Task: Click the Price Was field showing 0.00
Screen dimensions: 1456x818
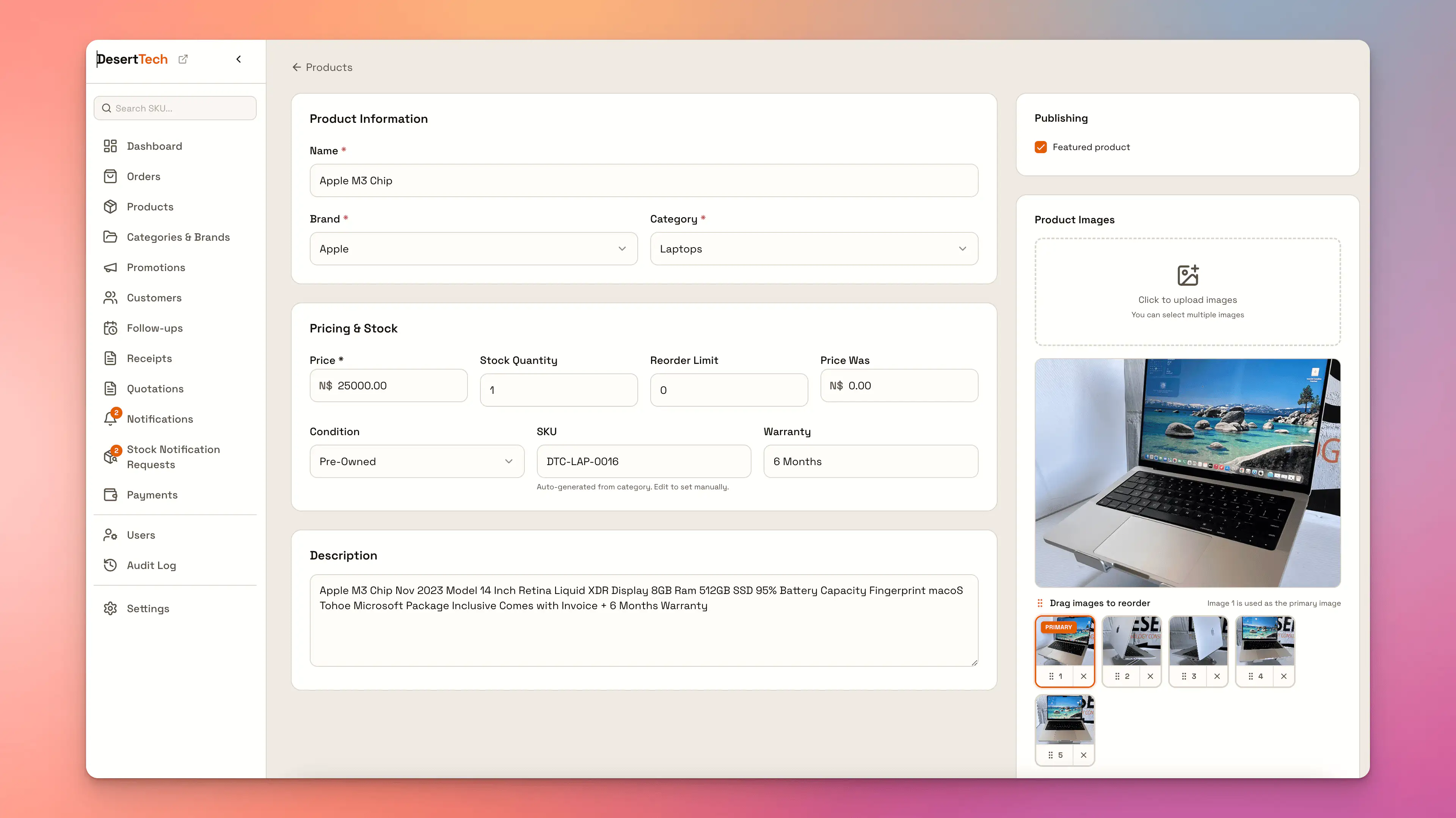Action: click(x=899, y=386)
